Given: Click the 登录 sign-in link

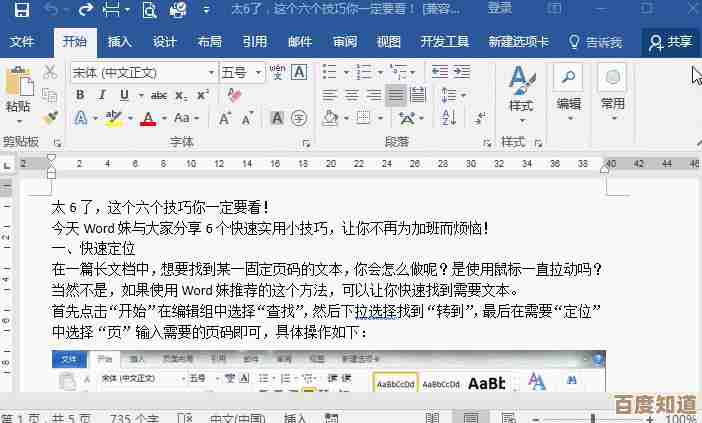Looking at the screenshot, I should tap(499, 8).
